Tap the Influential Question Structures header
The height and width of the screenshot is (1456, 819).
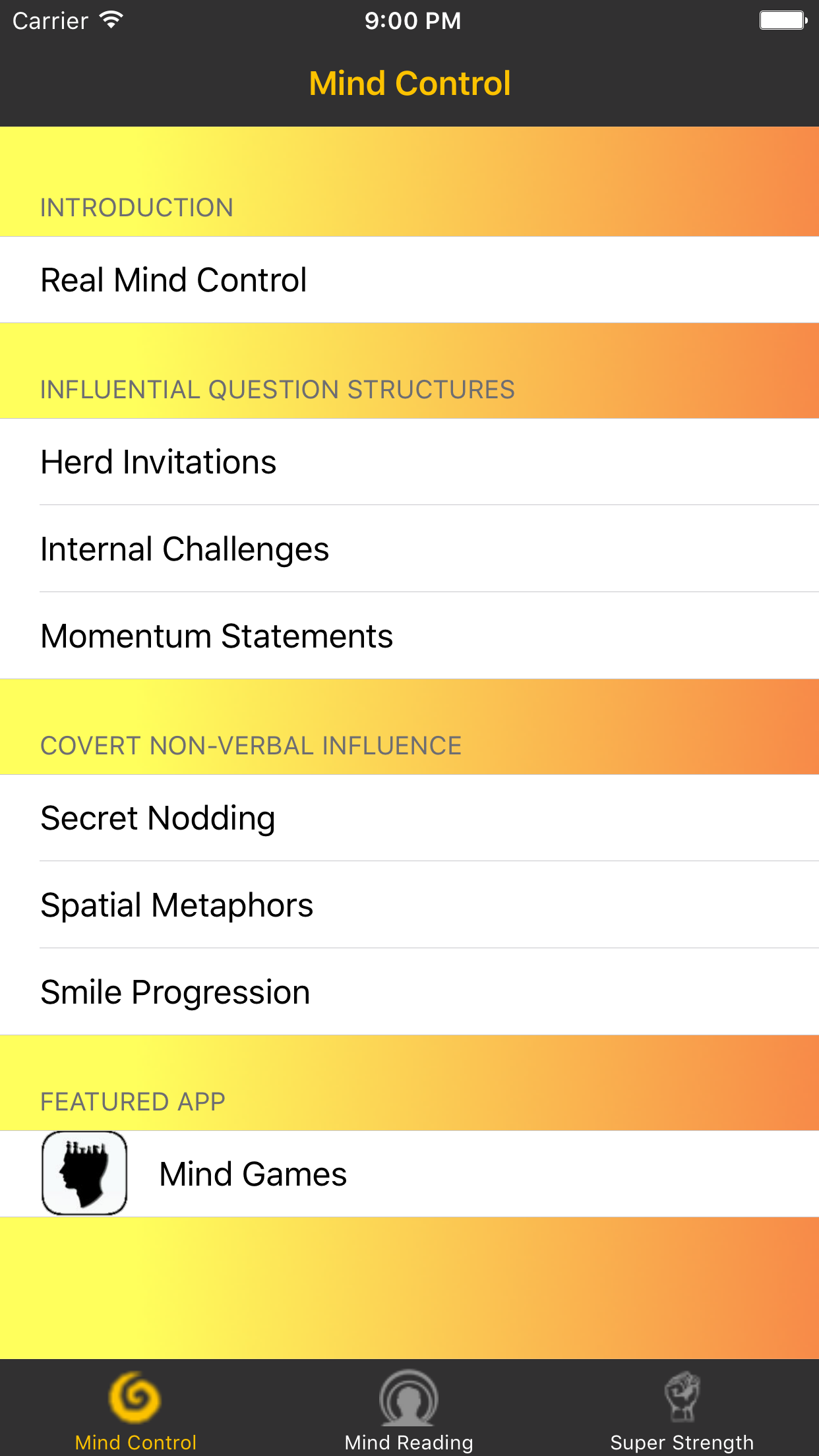278,390
